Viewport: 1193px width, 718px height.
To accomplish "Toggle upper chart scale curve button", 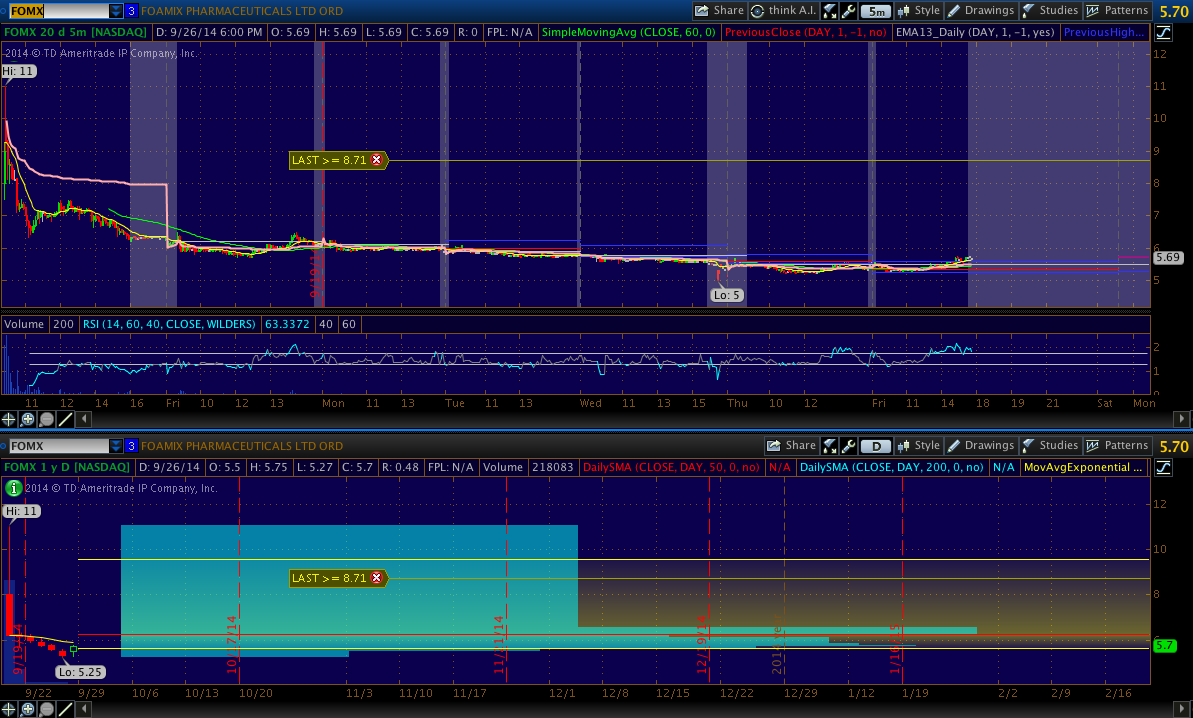I will [x=1163, y=32].
